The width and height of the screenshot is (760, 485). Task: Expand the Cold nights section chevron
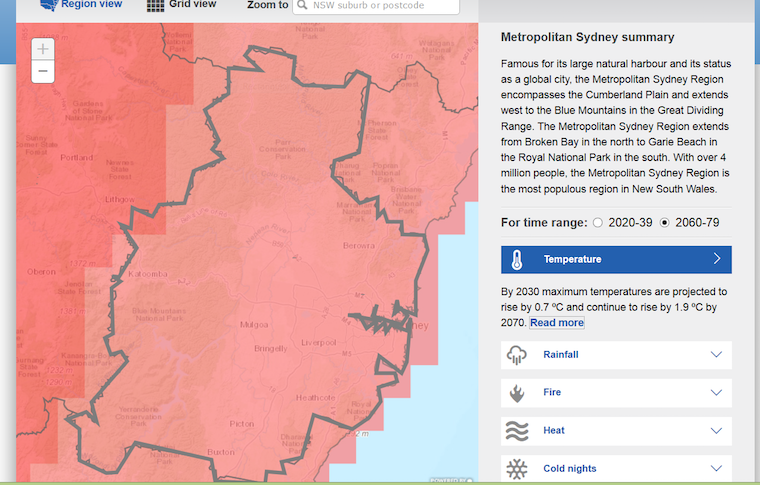click(716, 468)
